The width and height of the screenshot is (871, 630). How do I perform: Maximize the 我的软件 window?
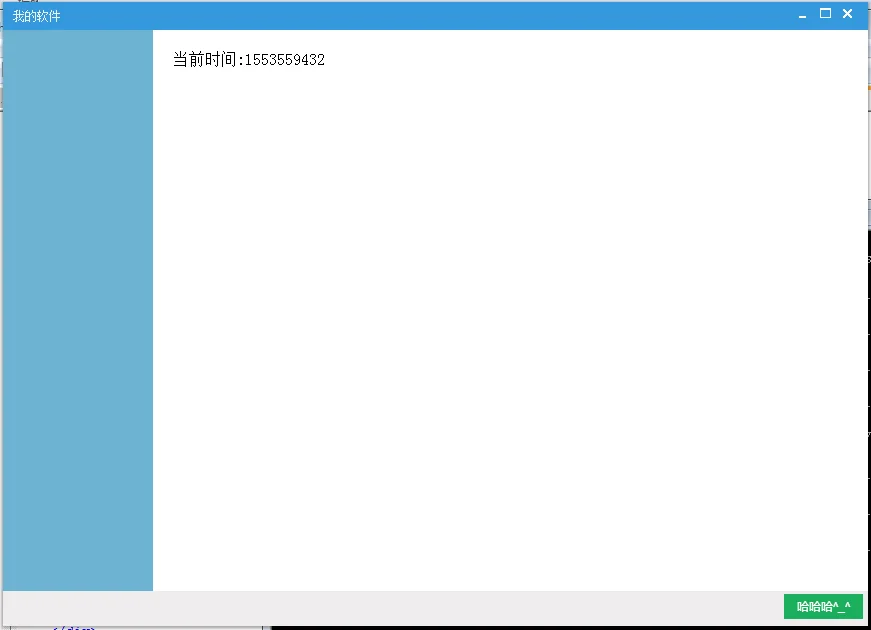click(x=825, y=14)
